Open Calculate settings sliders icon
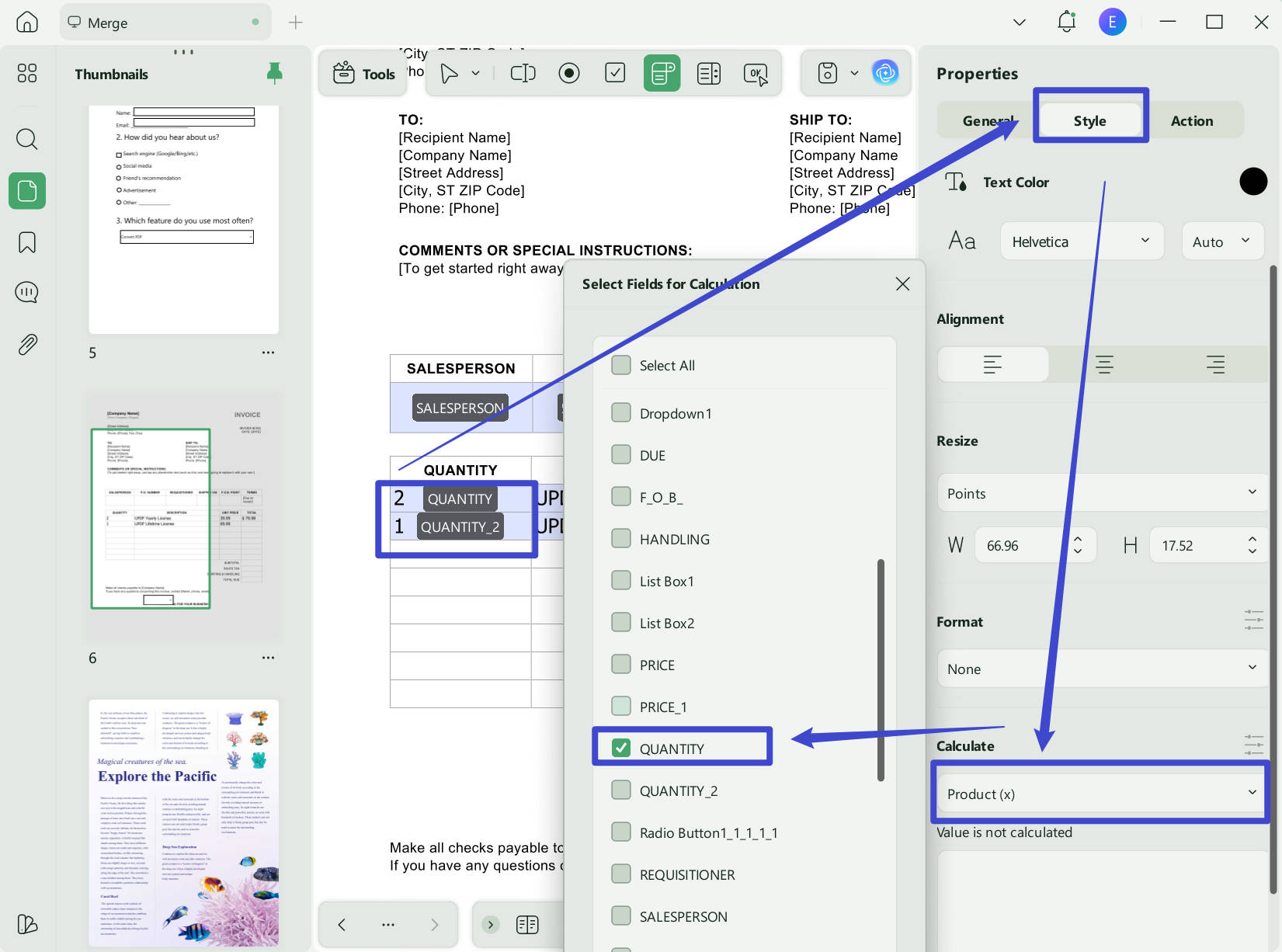This screenshot has height=952, width=1282. pos(1253,745)
